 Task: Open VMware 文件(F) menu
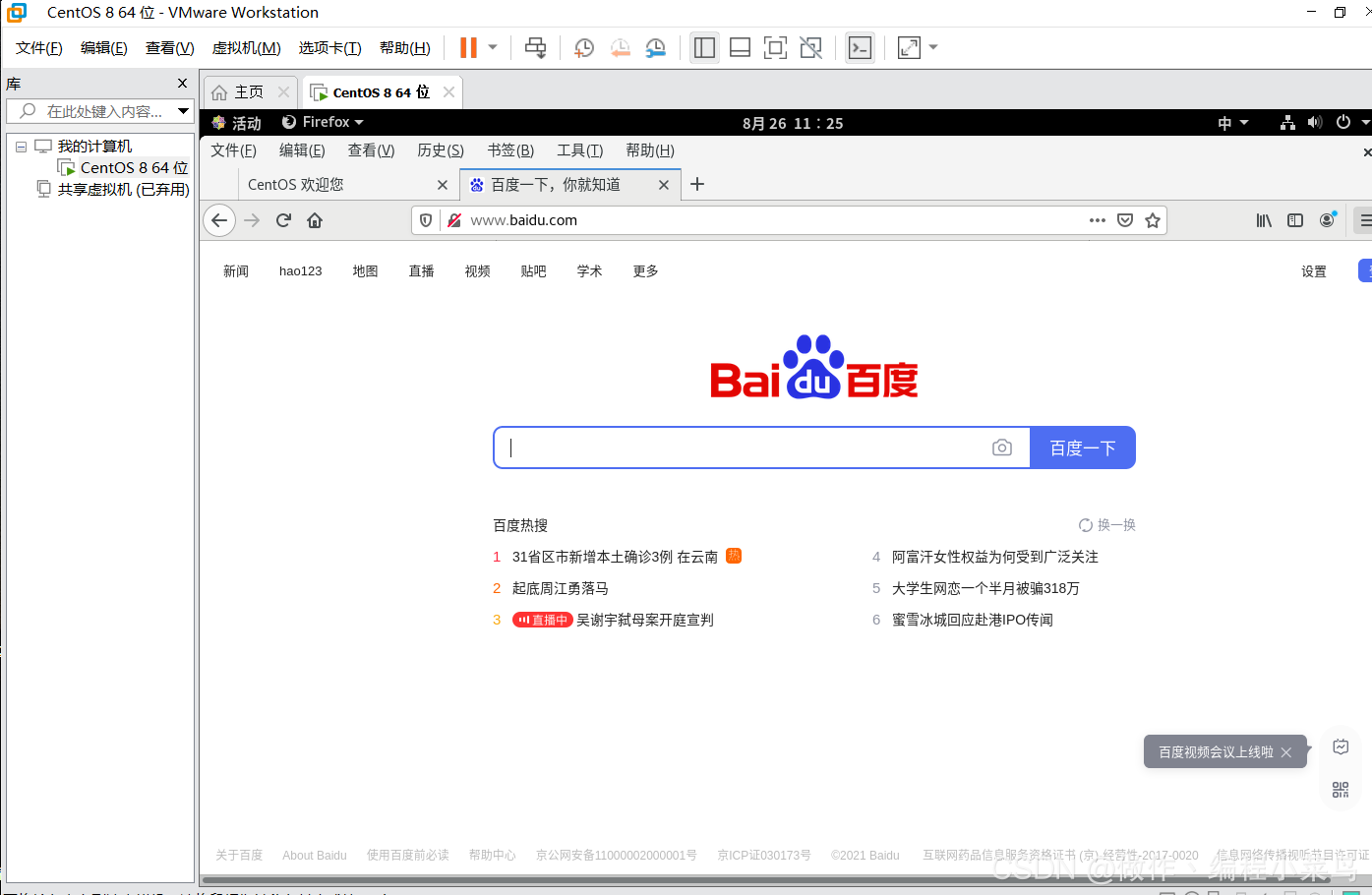39,48
